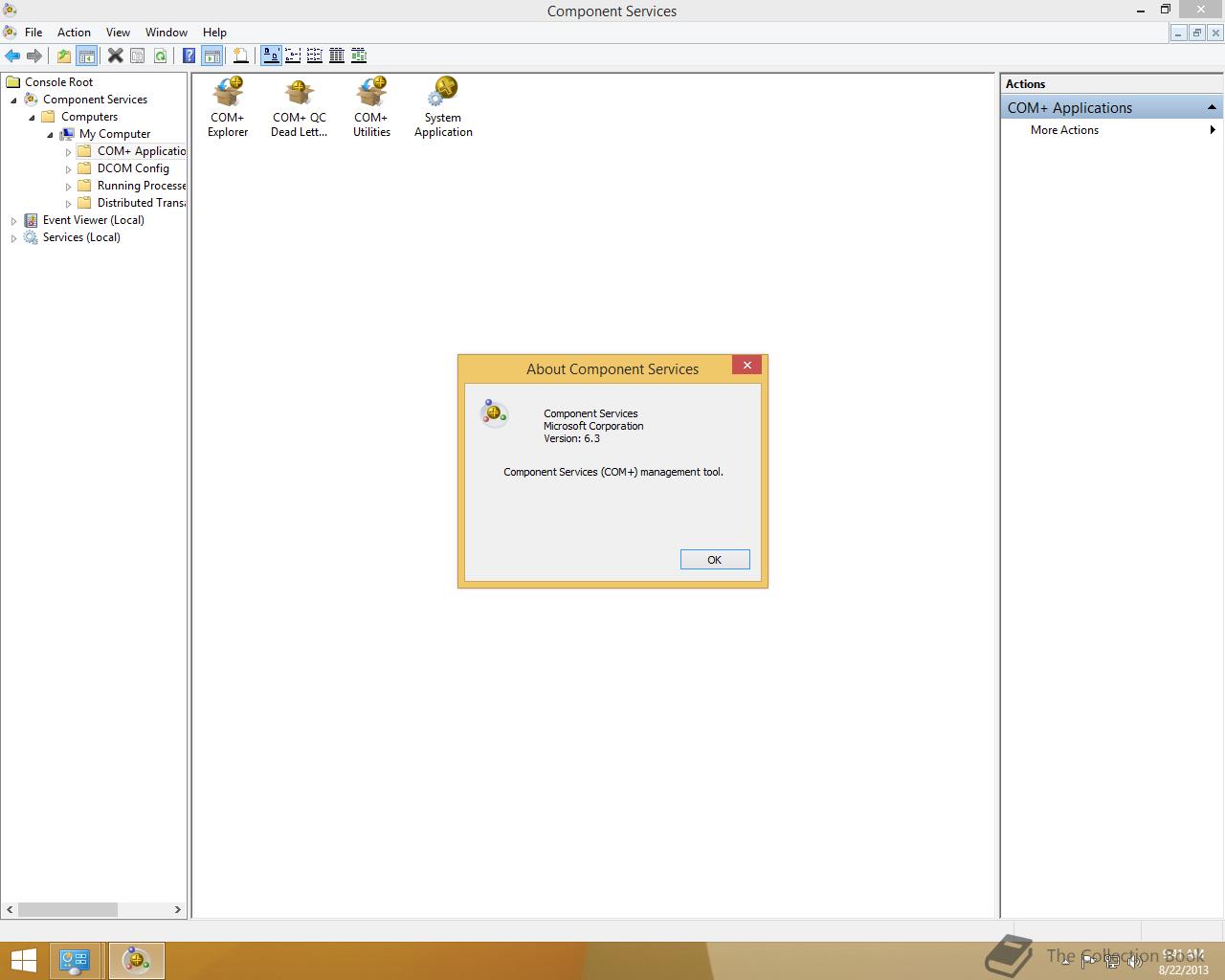This screenshot has height=980, width=1225.
Task: Select the COM+ Explorer application icon
Action: pyautogui.click(x=228, y=107)
